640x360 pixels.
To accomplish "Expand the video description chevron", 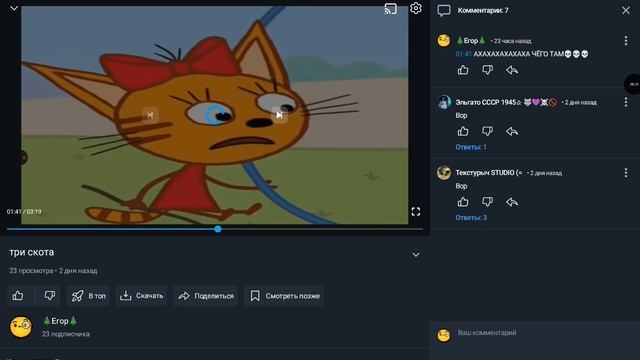I will [416, 255].
